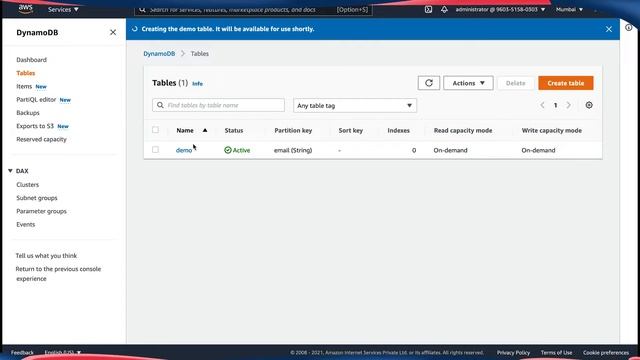
Task: Open the Mumbai region dropdown
Action: coord(569,9)
